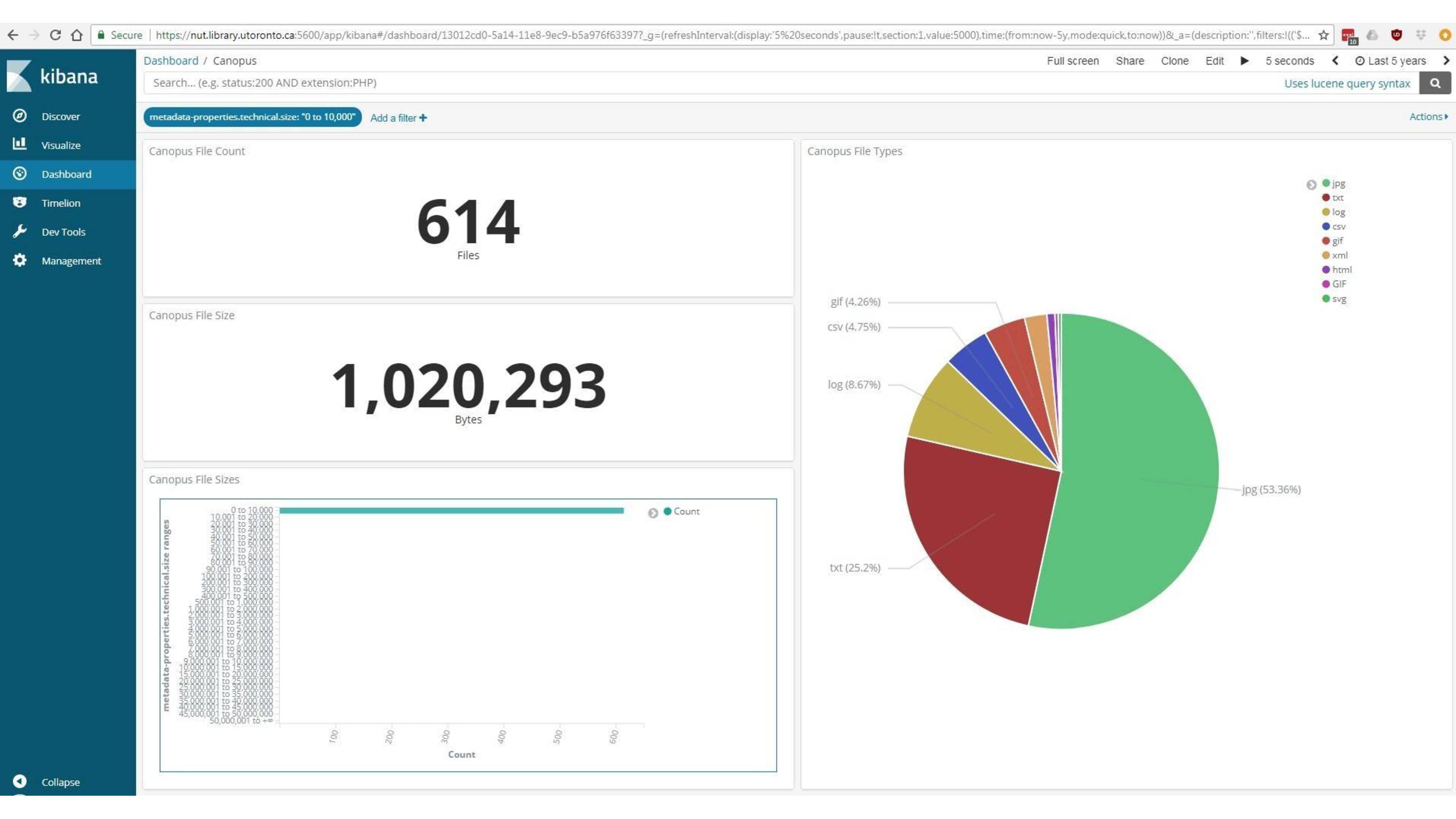The height and width of the screenshot is (819, 1456).
Task: Open Discover compass icon in sidebar
Action: click(x=20, y=116)
